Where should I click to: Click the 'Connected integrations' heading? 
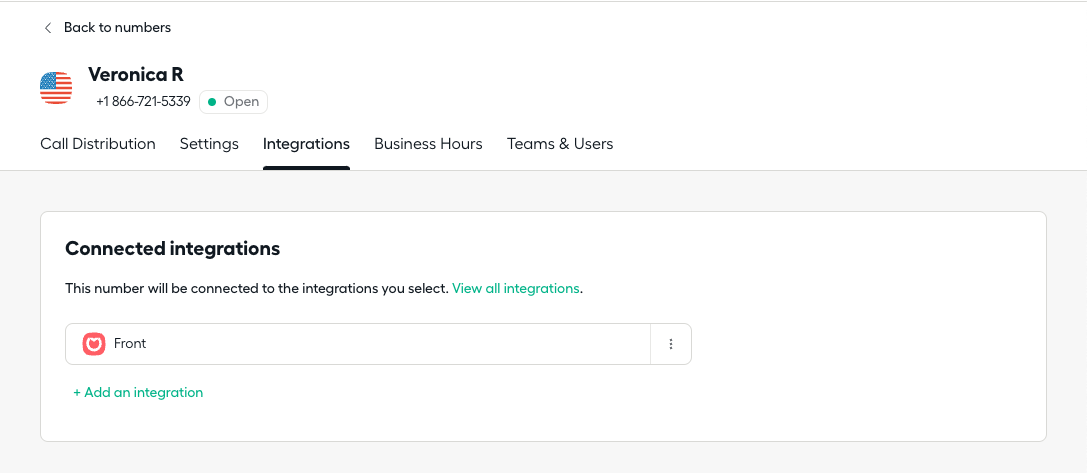click(x=173, y=249)
